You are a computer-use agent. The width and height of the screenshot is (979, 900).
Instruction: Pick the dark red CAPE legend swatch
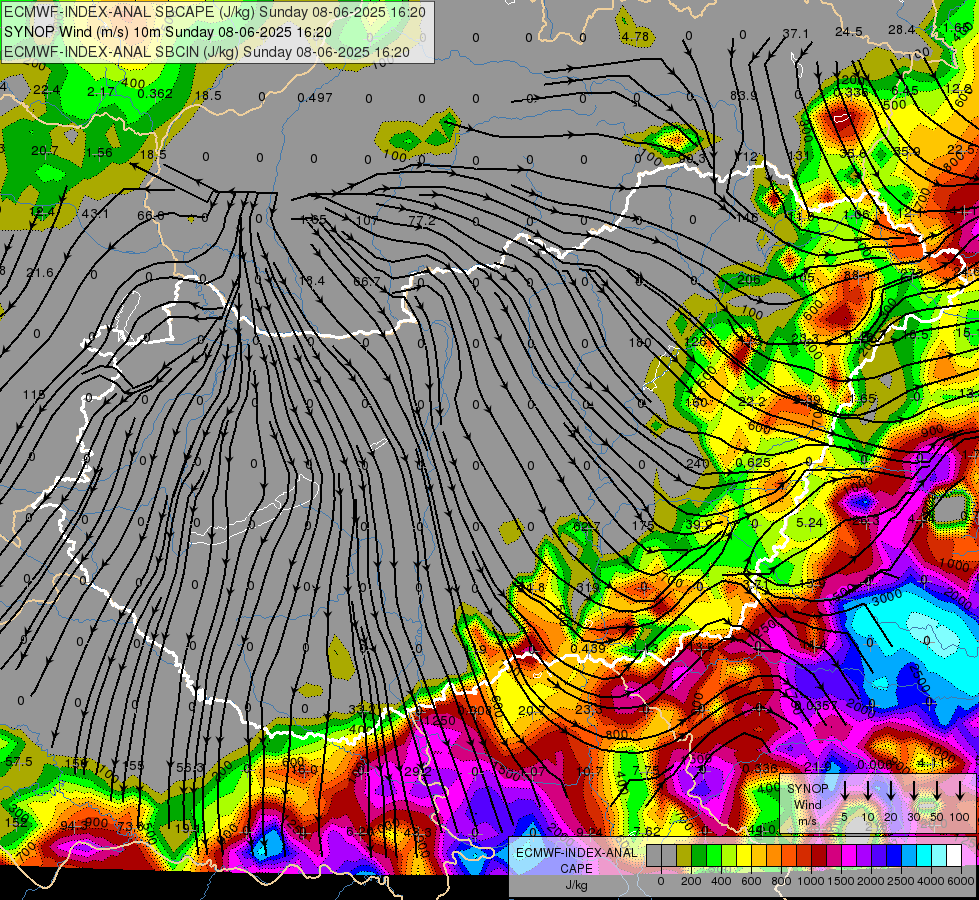819,856
